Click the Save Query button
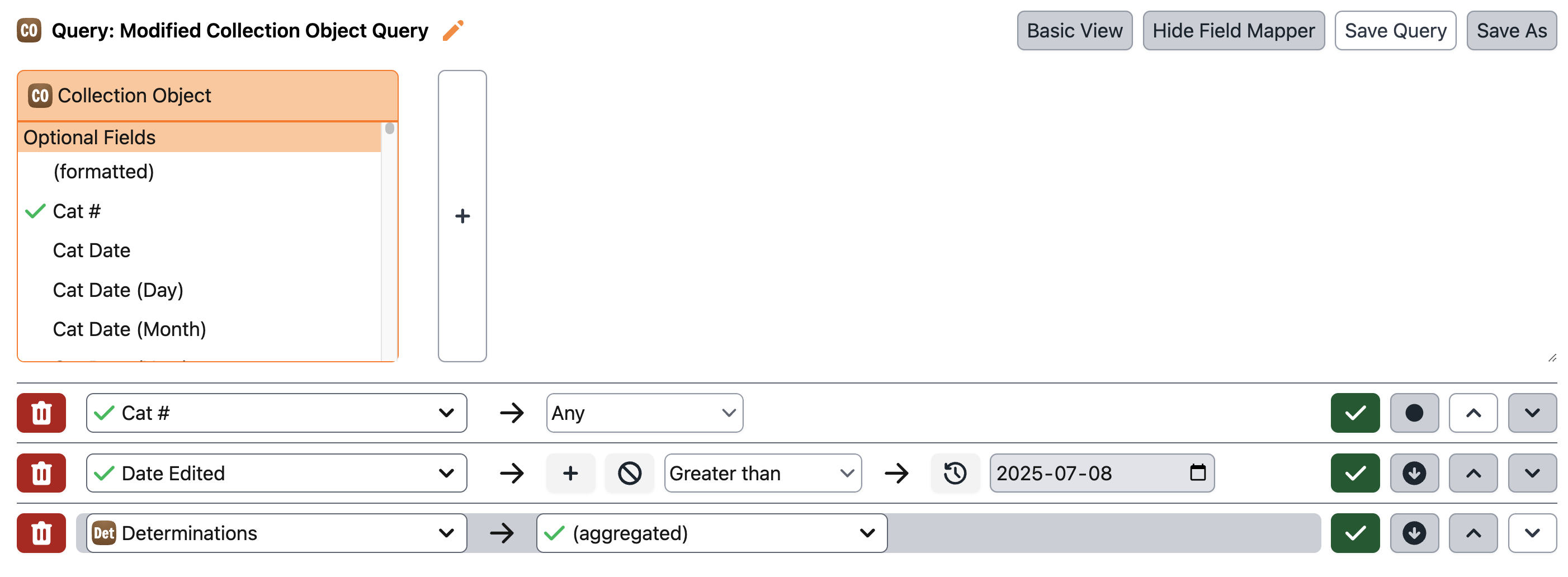 1395,30
